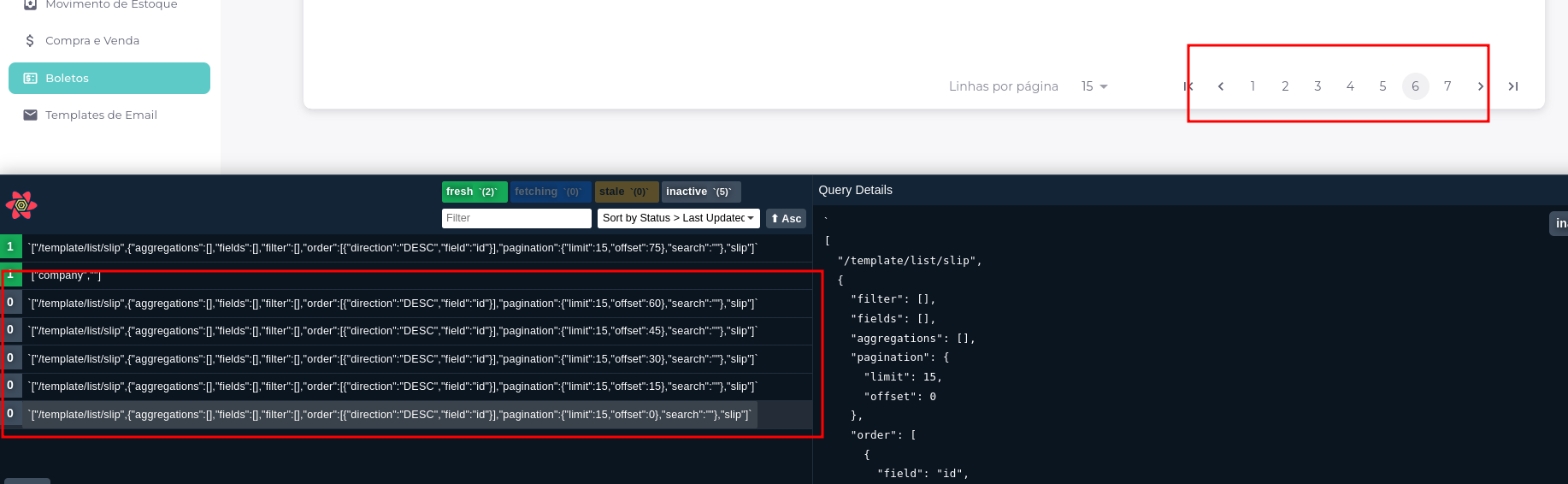1568x484 pixels.
Task: Go to page 3
Action: [1318, 86]
